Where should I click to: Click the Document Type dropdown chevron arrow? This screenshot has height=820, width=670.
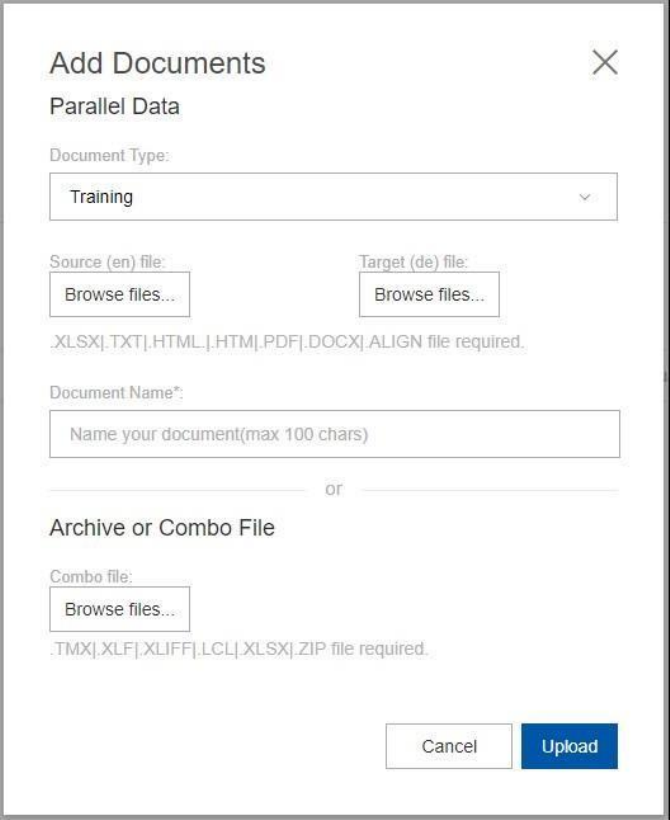[x=585, y=197]
